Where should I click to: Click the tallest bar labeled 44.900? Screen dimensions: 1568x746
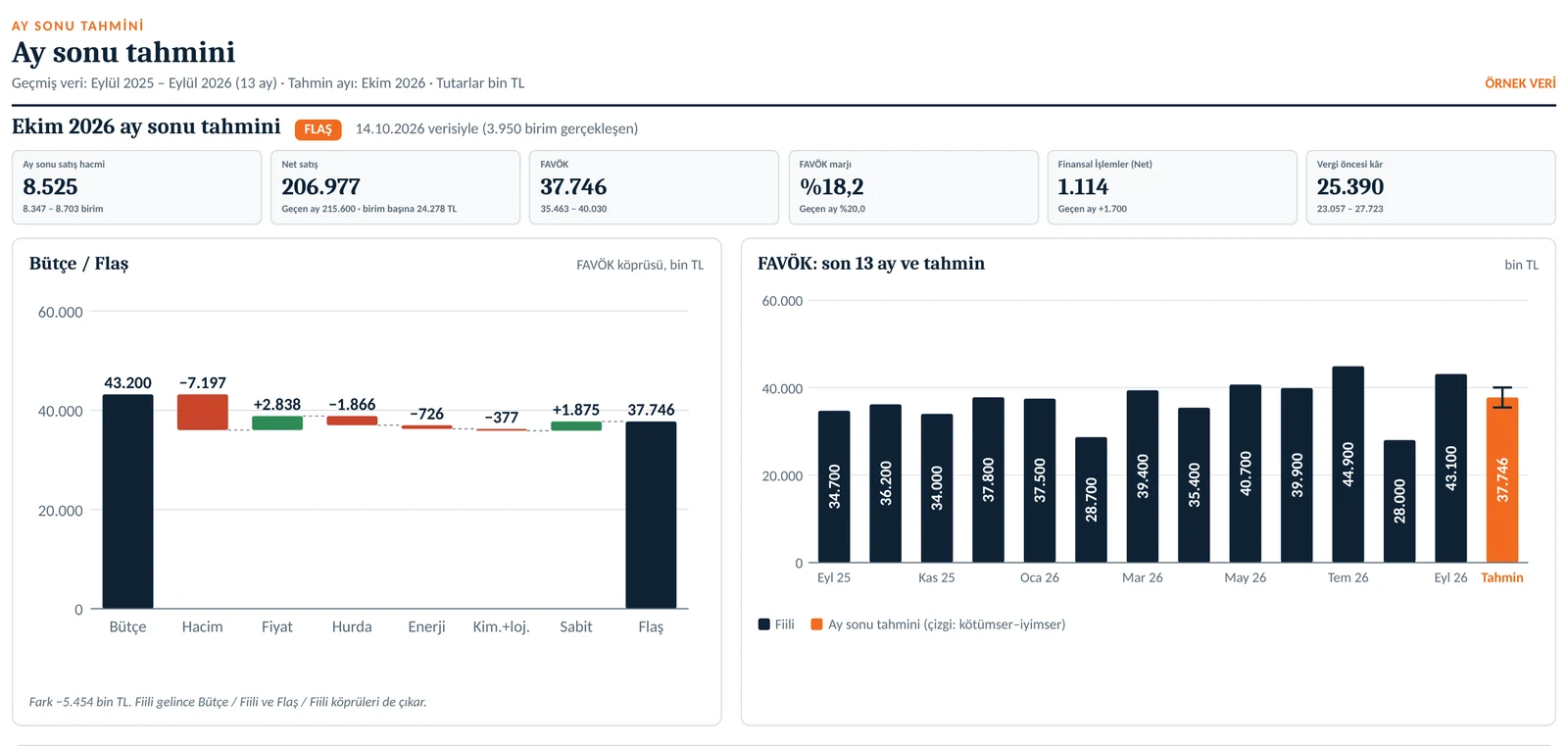point(1348,465)
